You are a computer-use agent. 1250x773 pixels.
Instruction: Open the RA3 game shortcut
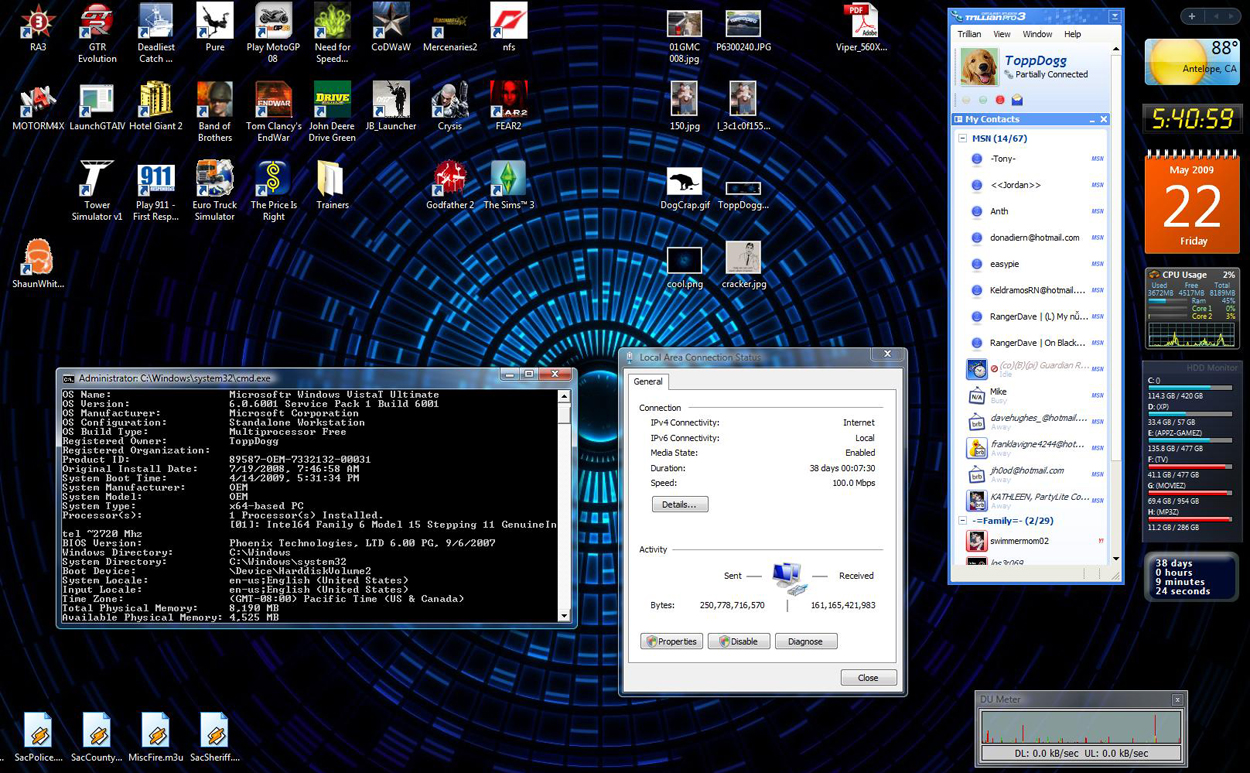(x=38, y=28)
